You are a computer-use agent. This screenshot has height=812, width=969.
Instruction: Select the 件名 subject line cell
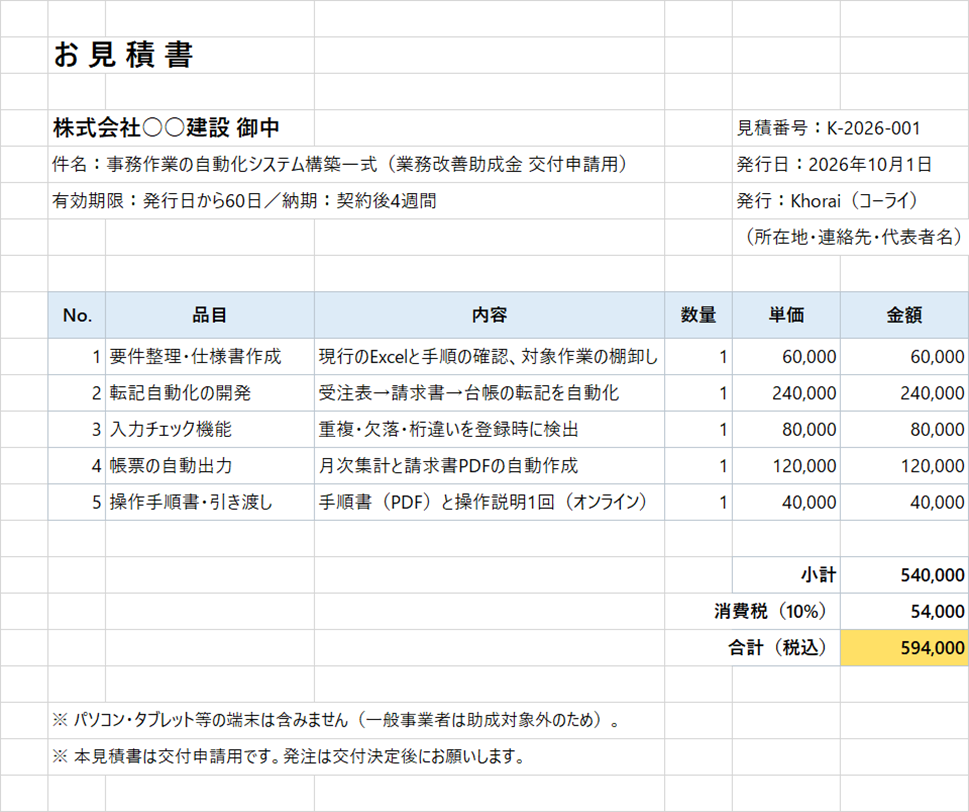point(340,164)
